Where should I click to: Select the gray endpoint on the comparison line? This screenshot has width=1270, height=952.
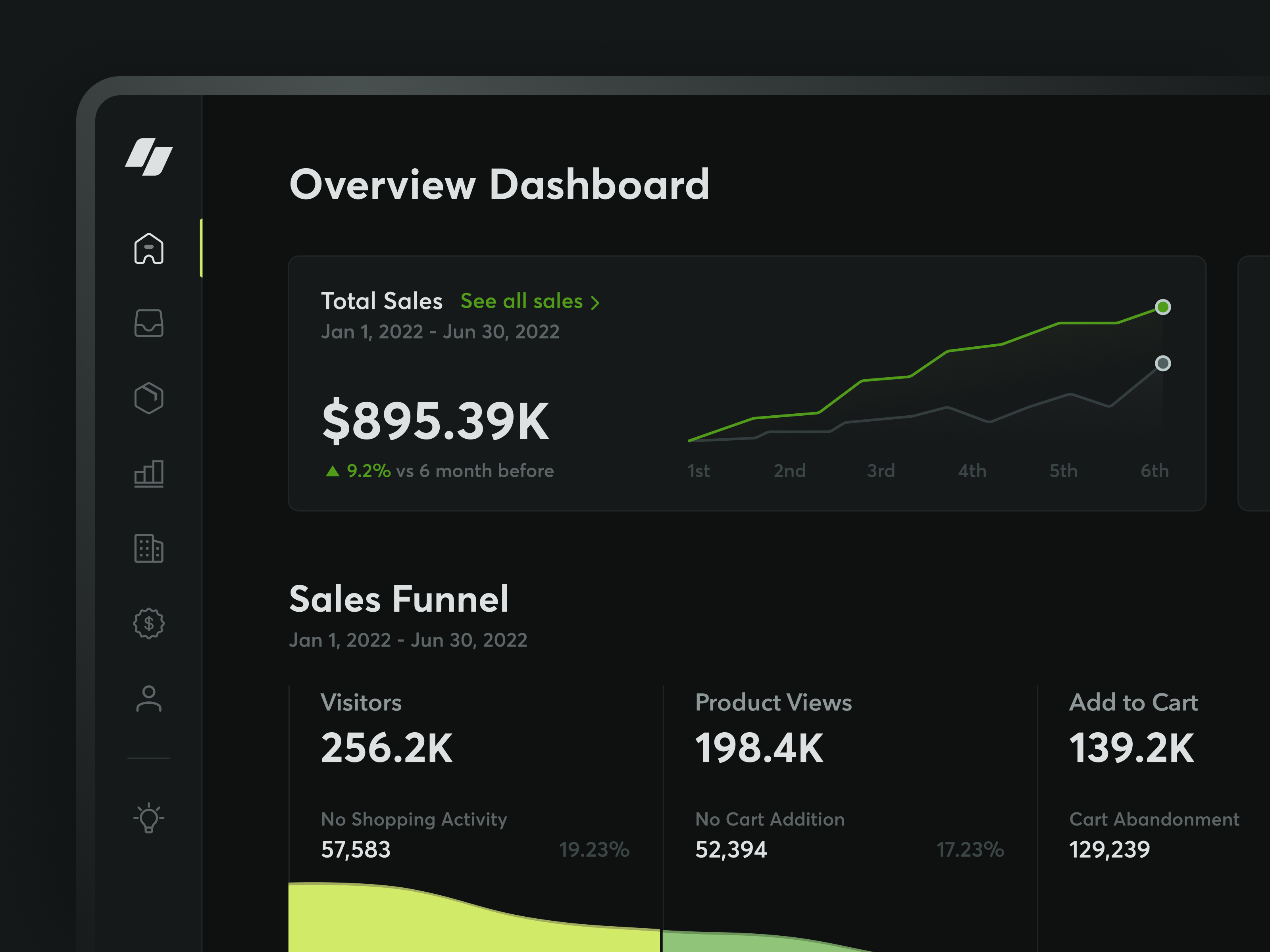1162,363
